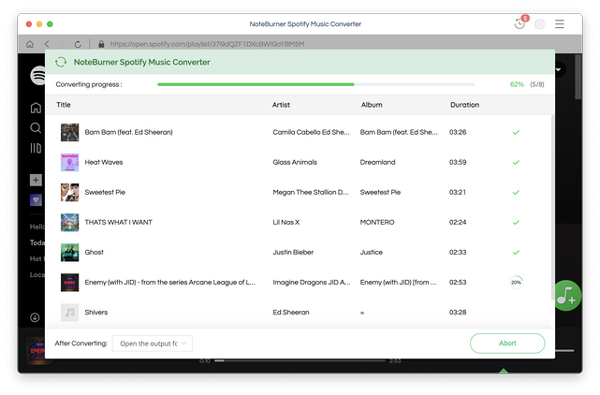Click album name Justice
Viewport: 600px width, 395px height.
(x=371, y=252)
